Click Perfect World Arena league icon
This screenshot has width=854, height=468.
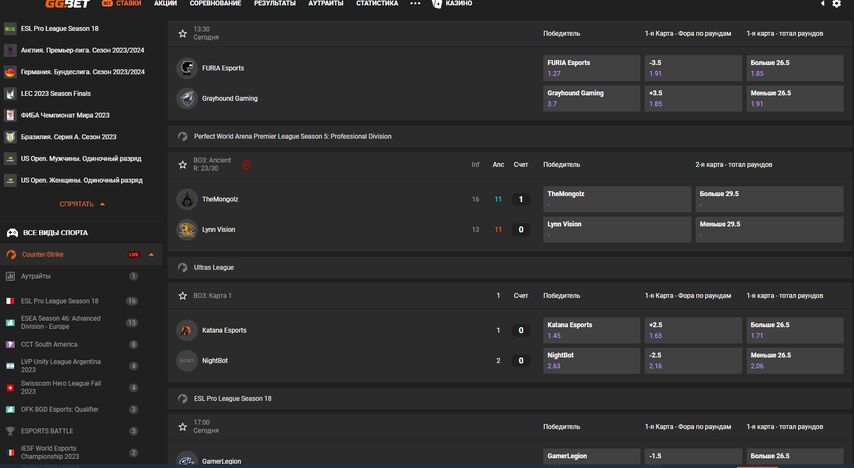182,137
